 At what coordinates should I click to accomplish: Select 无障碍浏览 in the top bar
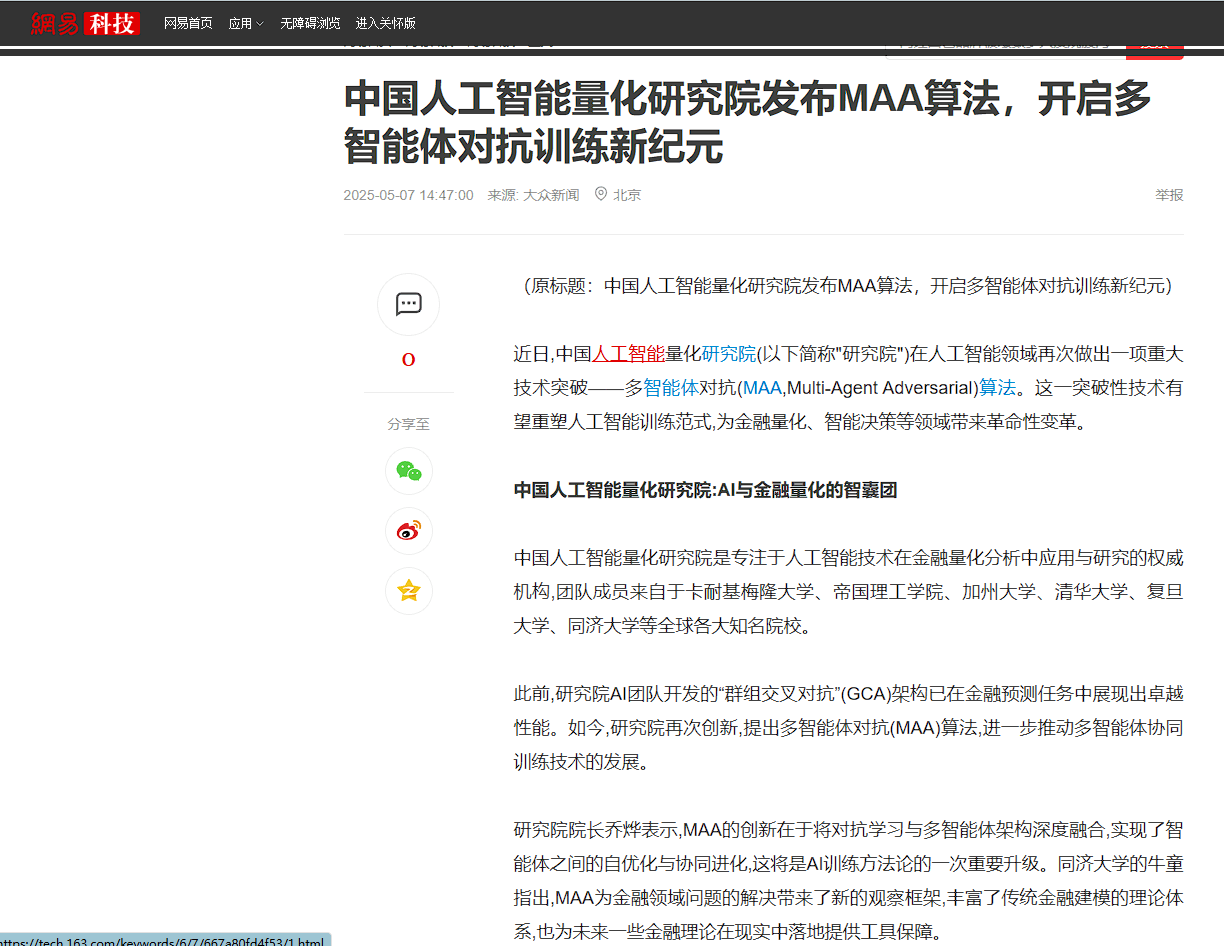[310, 22]
